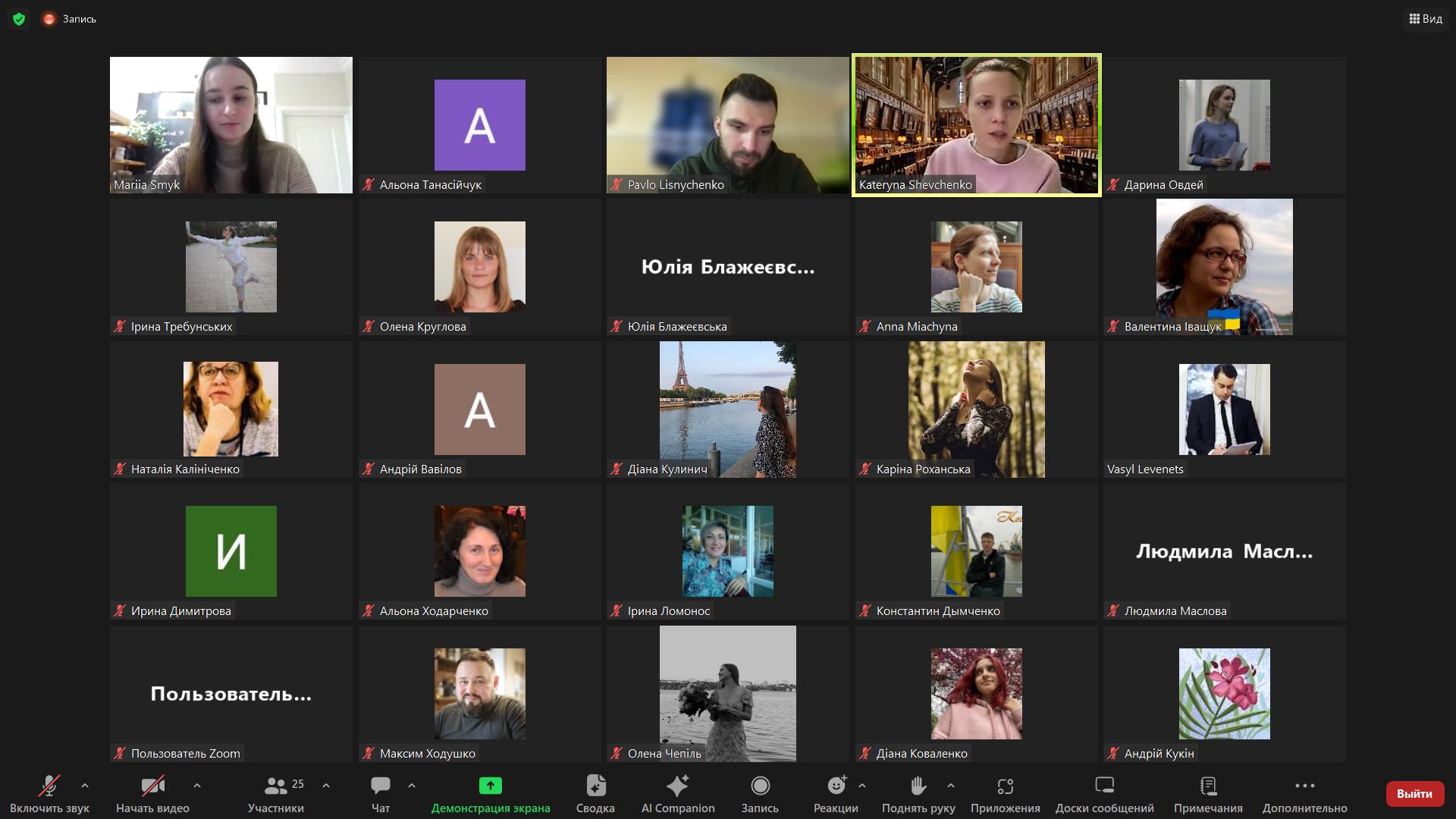Image resolution: width=1456 pixels, height=819 pixels.
Task: Select Kateryna Shevchenko's video tile
Action: click(x=976, y=125)
